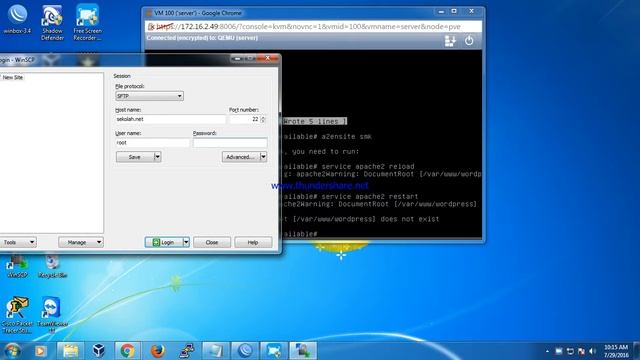The width and height of the screenshot is (640, 360).
Task: Expand the Login button dropdown arrow
Action: (186, 242)
